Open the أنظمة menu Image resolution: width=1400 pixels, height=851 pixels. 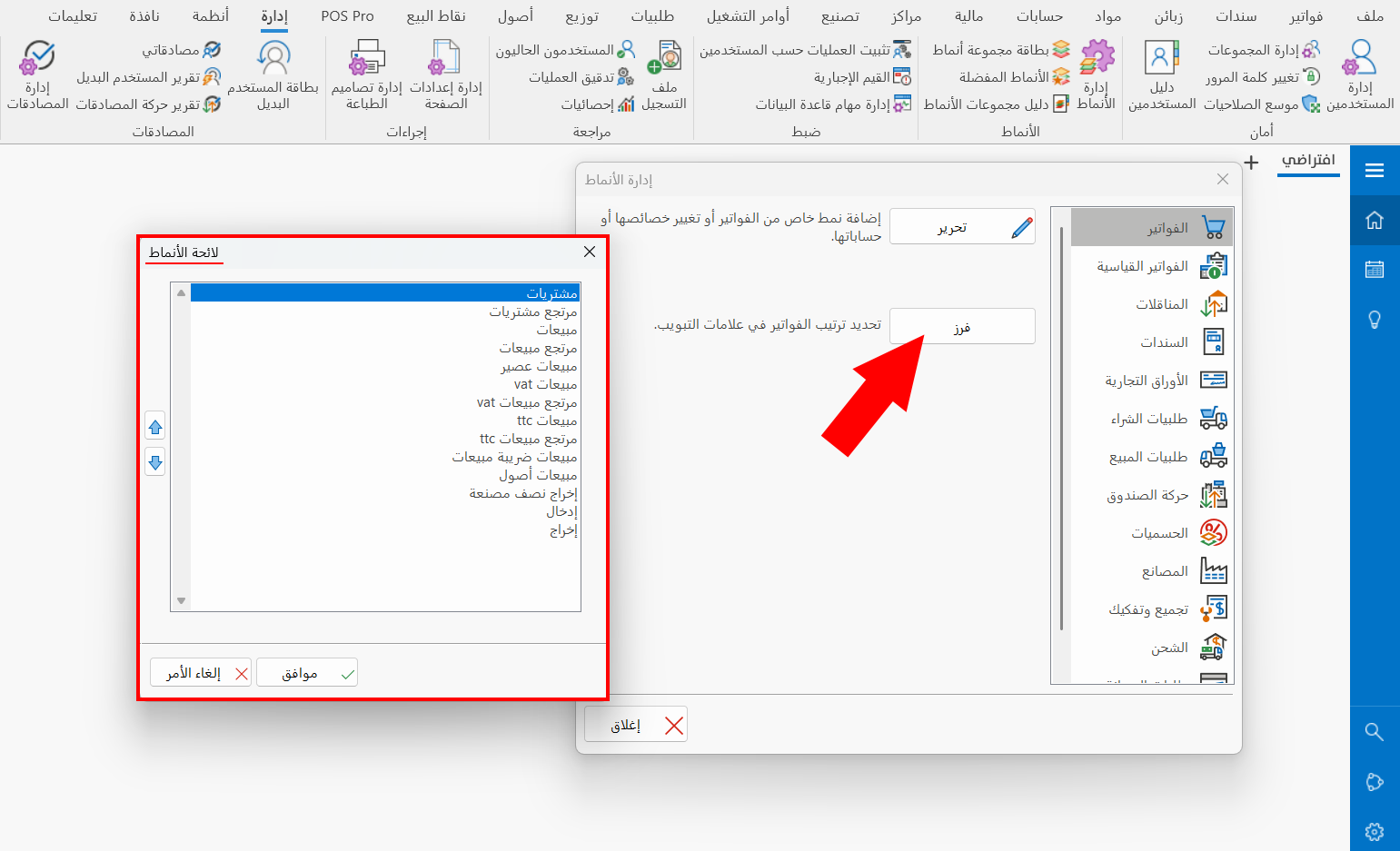(211, 16)
